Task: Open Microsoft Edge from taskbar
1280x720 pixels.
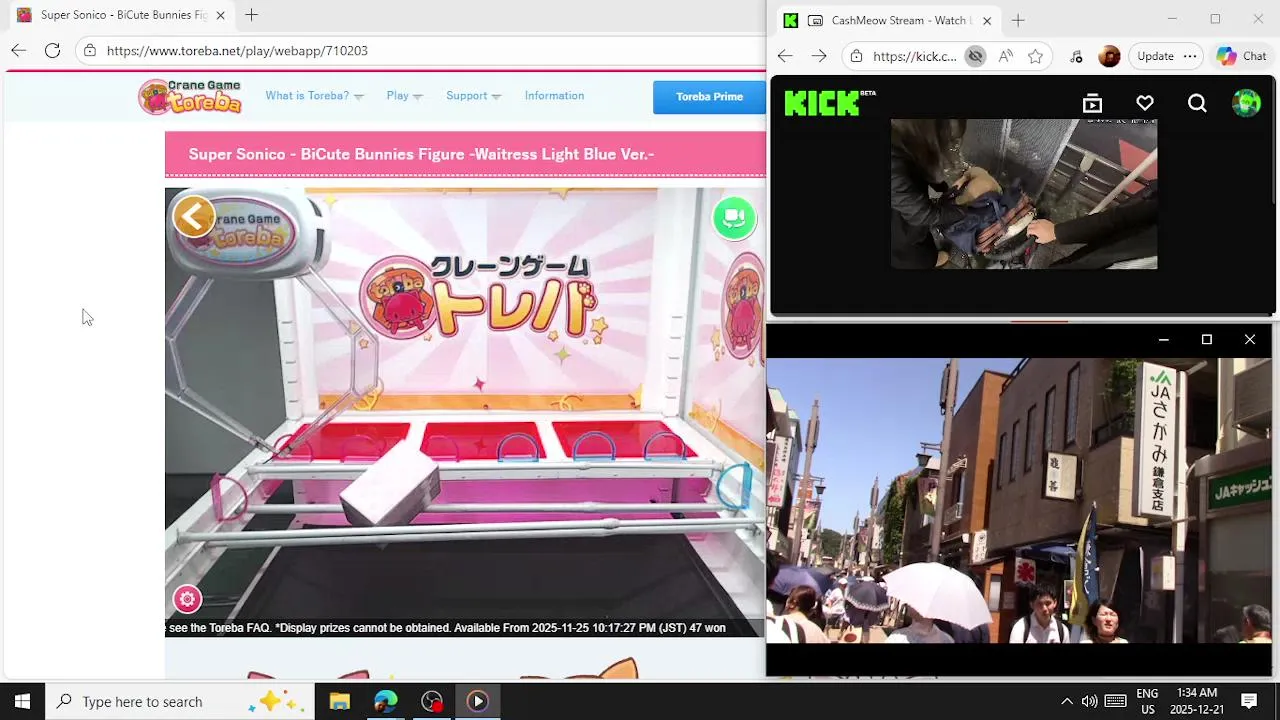Action: coord(386,701)
